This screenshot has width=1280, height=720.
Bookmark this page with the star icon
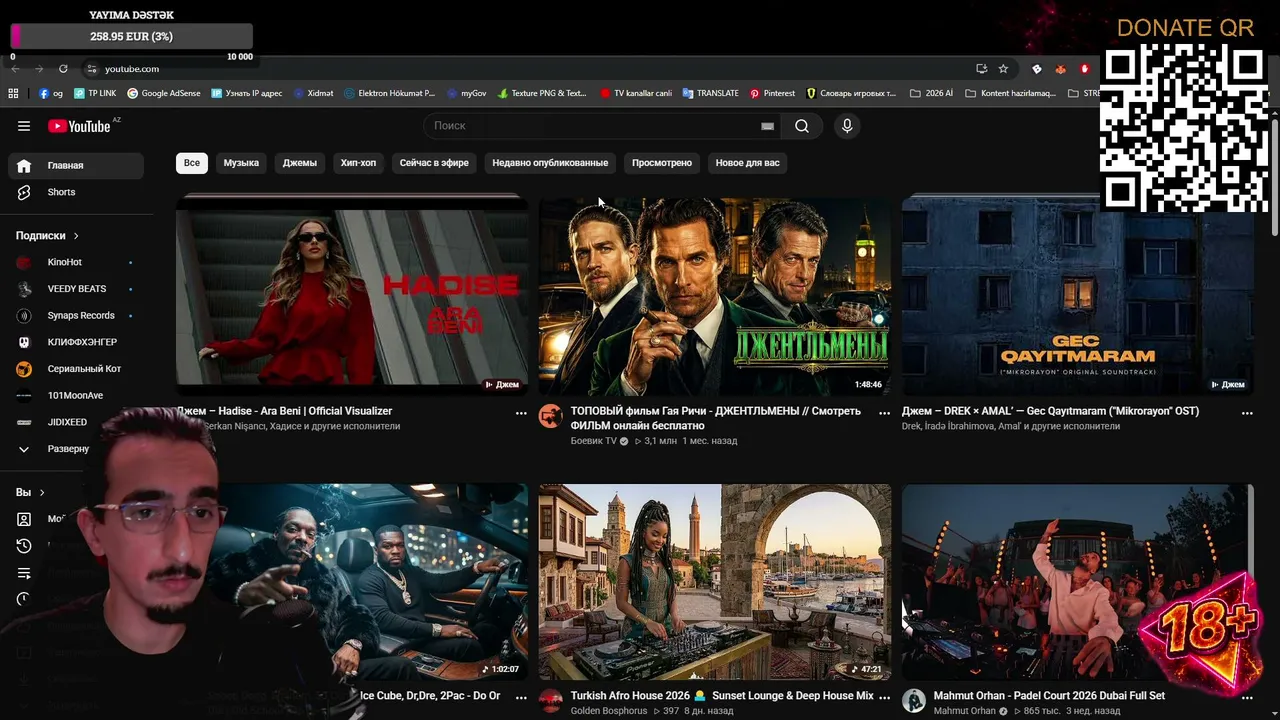1003,69
